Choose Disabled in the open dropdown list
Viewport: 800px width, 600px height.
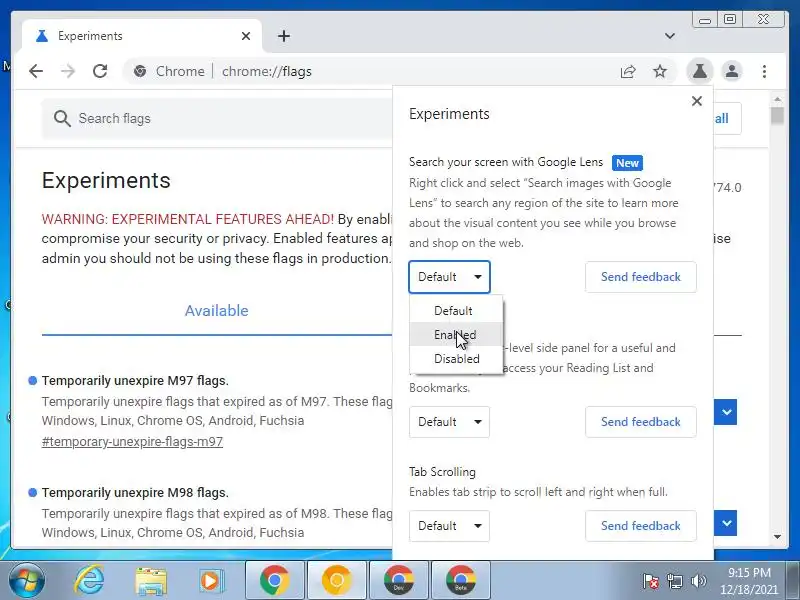[x=456, y=359]
